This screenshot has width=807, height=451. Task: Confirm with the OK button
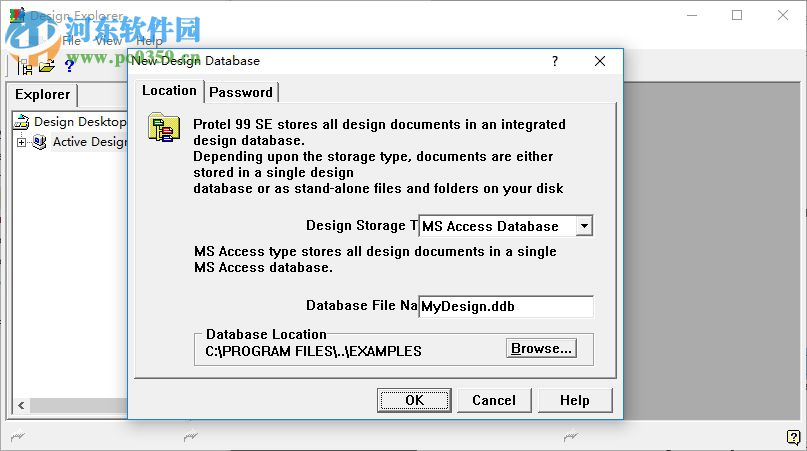[x=414, y=400]
